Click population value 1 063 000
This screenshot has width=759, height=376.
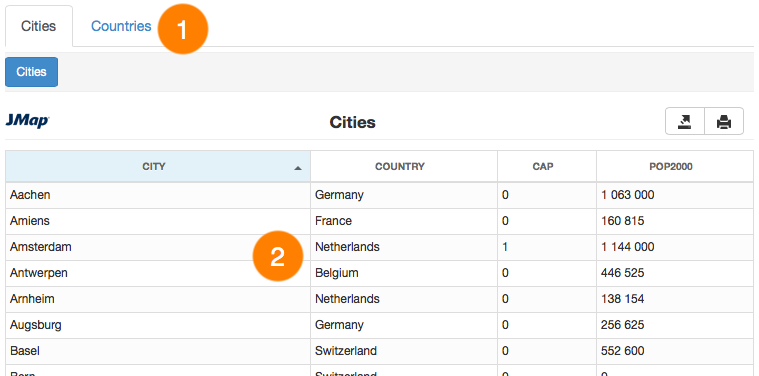(628, 195)
